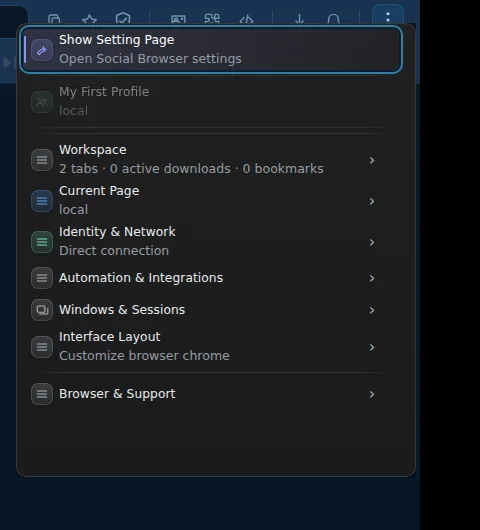Click 'Customize browser chrome' subtitle
Screen dimensions: 480x530
[144, 356]
